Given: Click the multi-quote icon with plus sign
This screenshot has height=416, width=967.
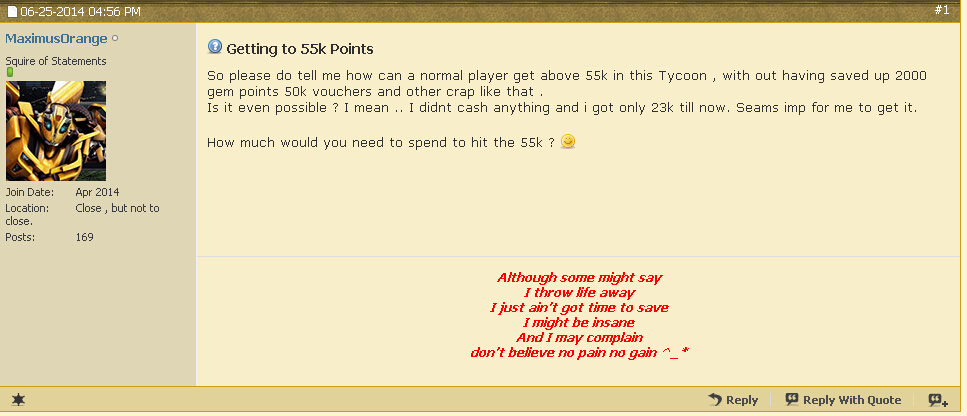Looking at the screenshot, I should pos(938,400).
